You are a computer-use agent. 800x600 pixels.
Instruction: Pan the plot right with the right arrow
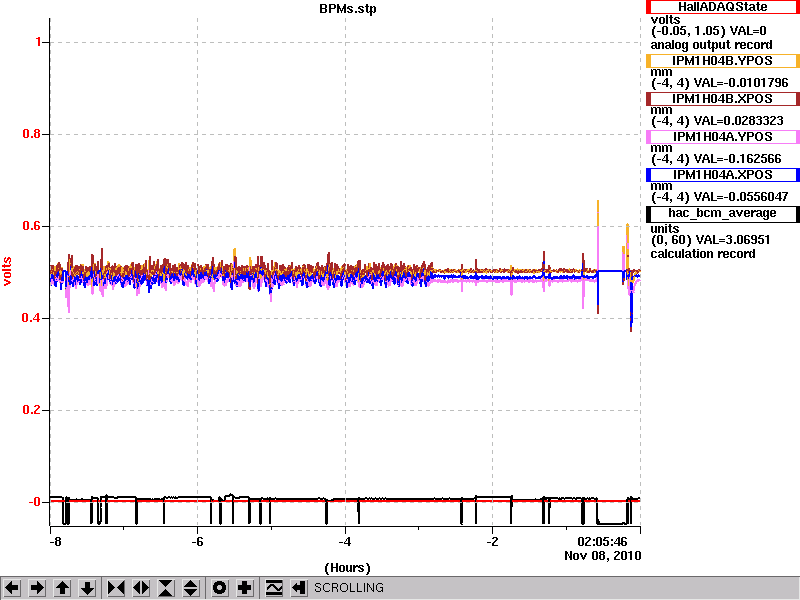37,588
